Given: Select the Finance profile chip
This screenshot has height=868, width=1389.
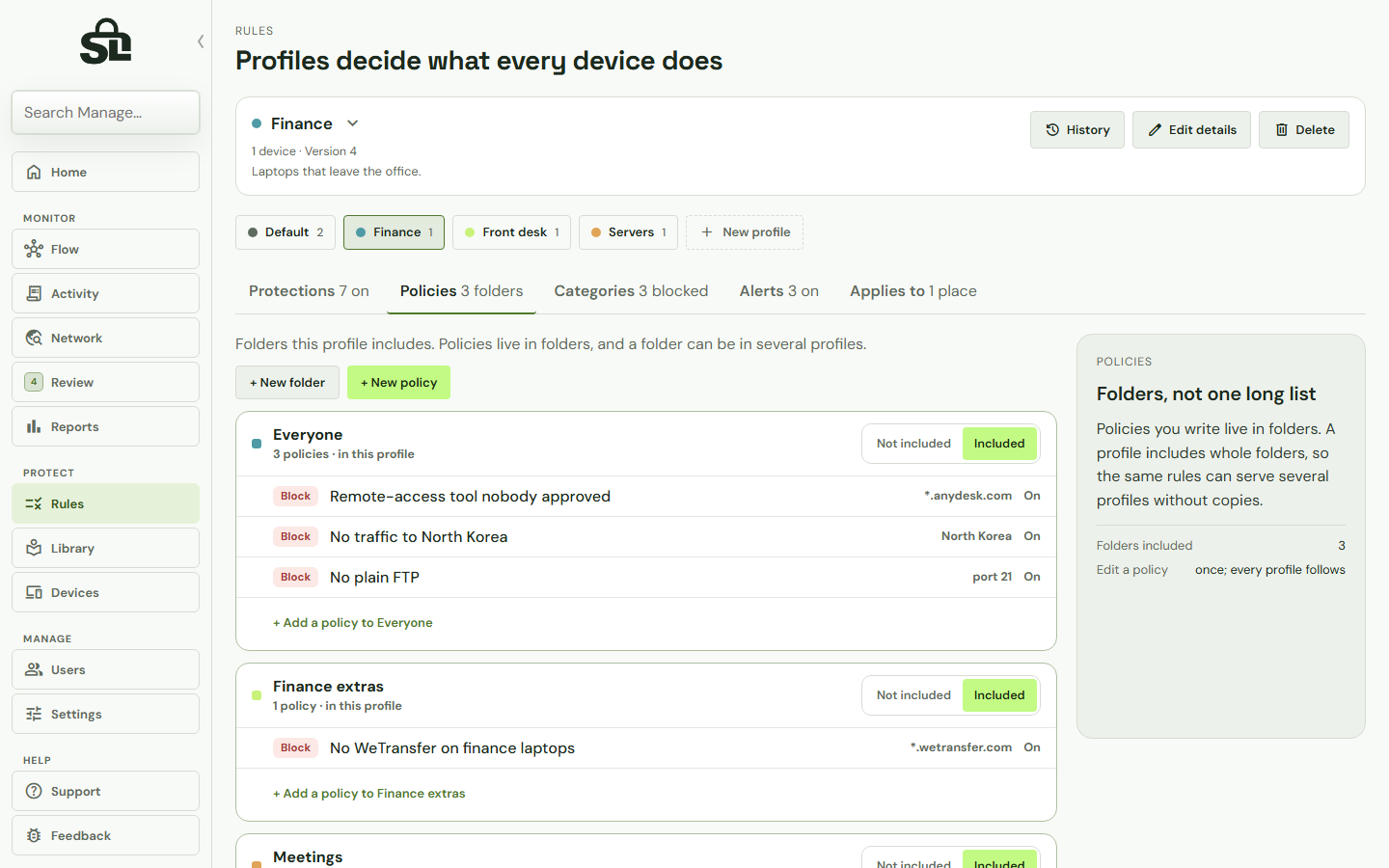Looking at the screenshot, I should 394,232.
